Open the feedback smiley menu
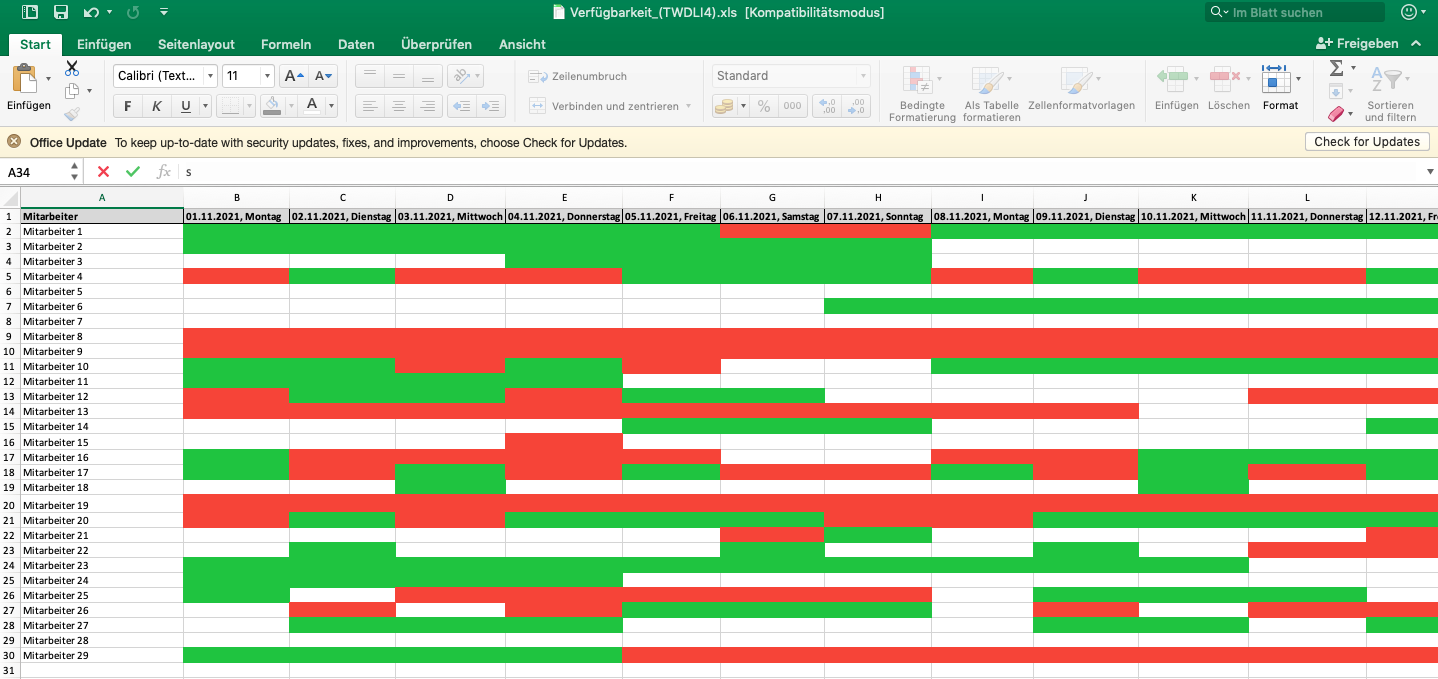1438x679 pixels. coord(1413,13)
